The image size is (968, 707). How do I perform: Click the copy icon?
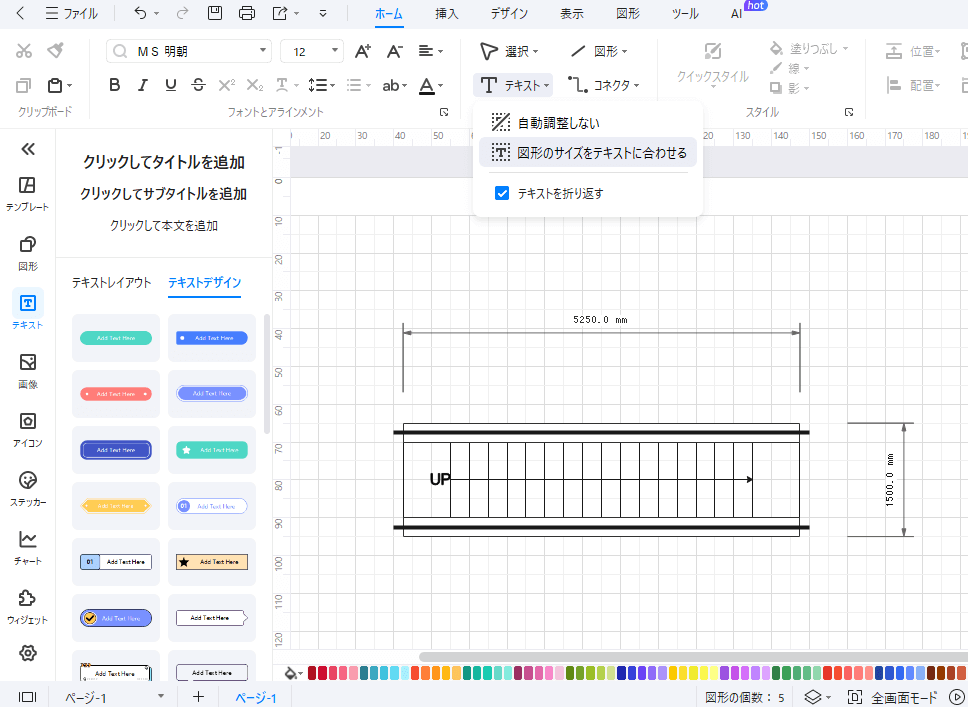pos(23,85)
